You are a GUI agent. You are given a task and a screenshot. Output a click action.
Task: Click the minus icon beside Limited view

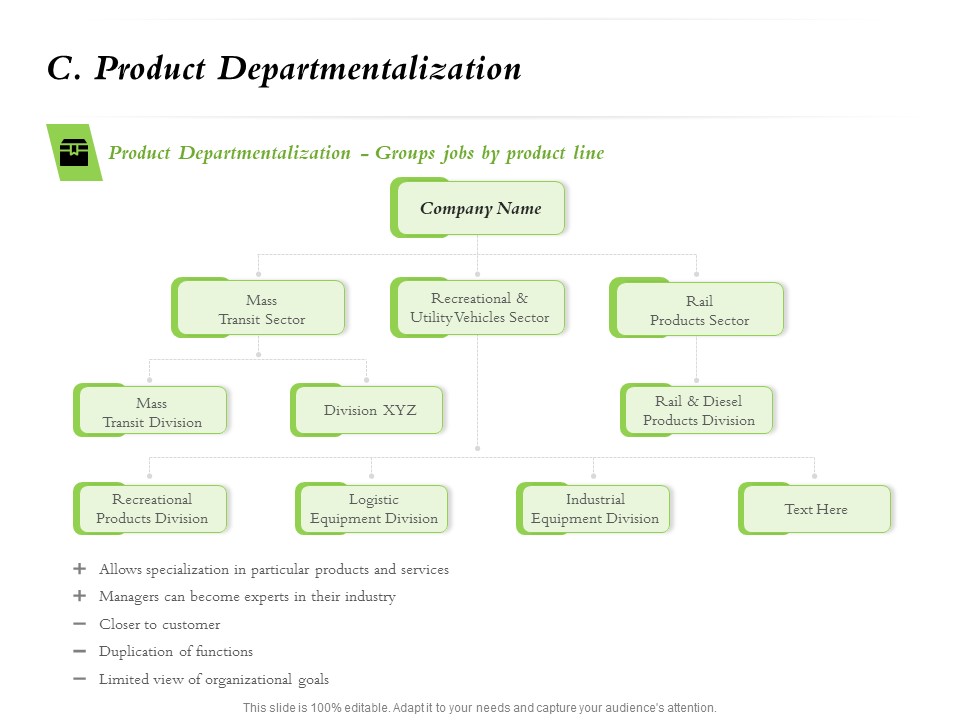click(x=80, y=678)
